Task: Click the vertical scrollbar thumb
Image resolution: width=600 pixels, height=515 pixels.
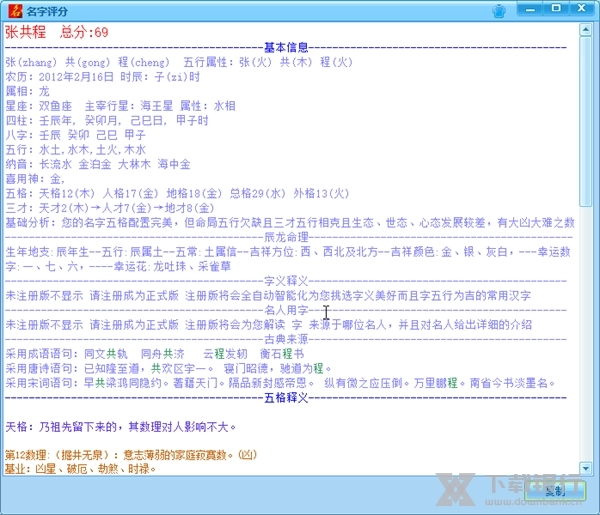Action: [585, 122]
